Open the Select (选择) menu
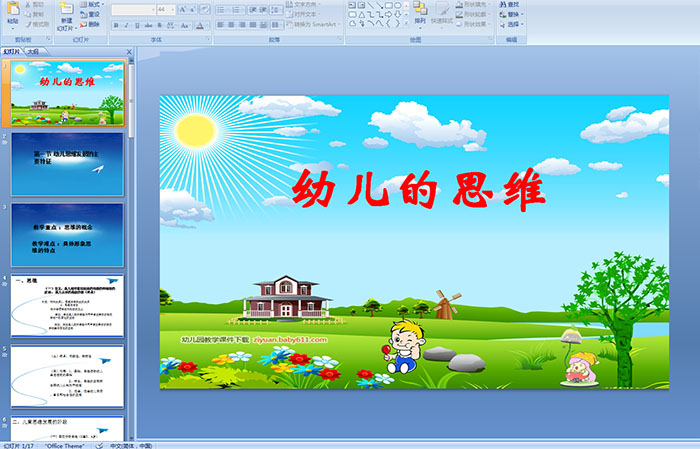Screen dimensions: 700x449 click(511, 24)
